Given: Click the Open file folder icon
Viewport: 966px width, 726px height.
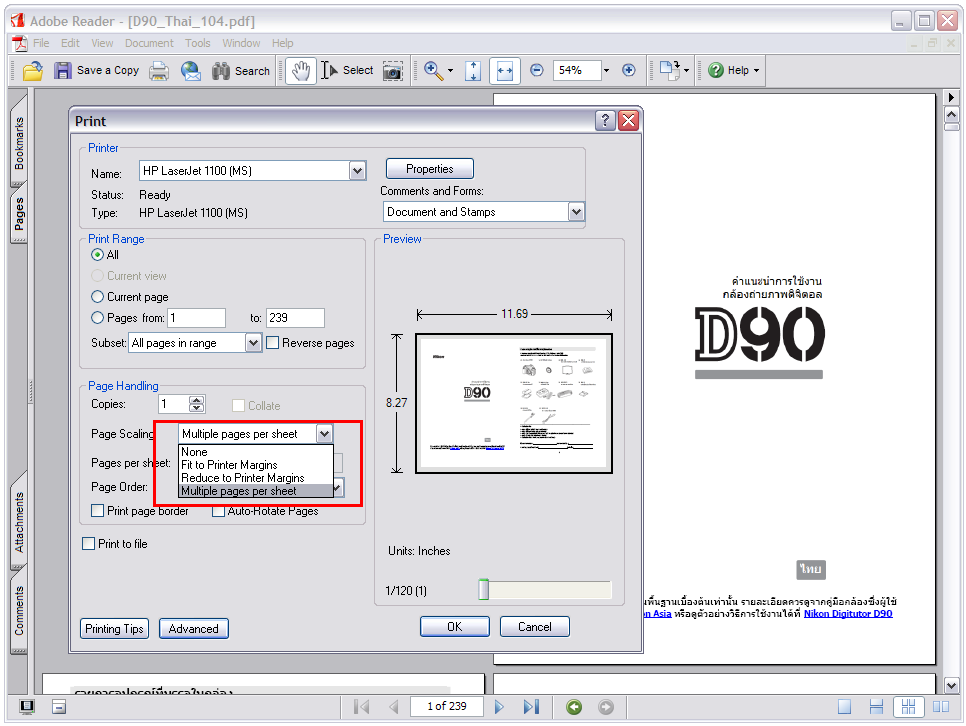Looking at the screenshot, I should click(x=33, y=71).
